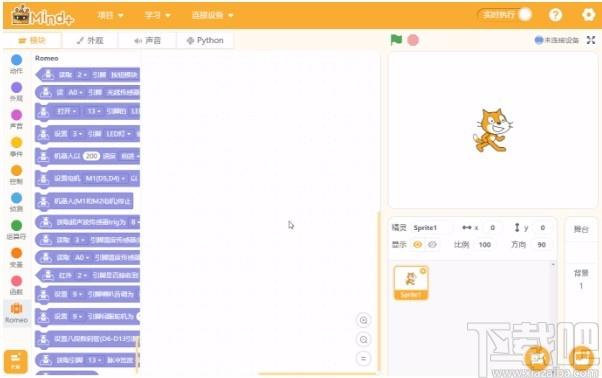Click the fullscreen stage icon
Viewport: 602px width, 378px height.
pyautogui.click(x=591, y=40)
